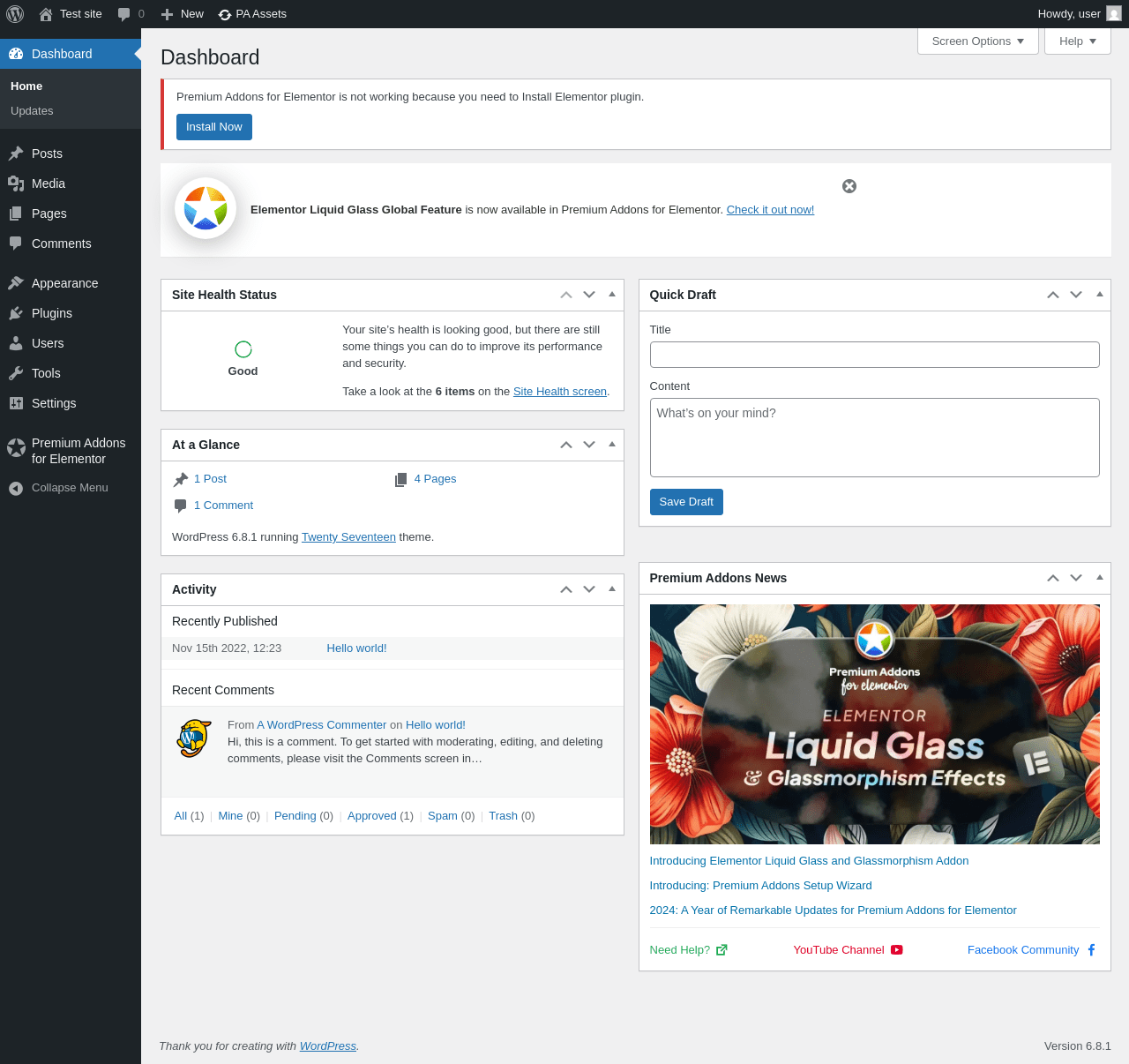Expand the Help dropdown
The width and height of the screenshot is (1129, 1064).
point(1078,41)
